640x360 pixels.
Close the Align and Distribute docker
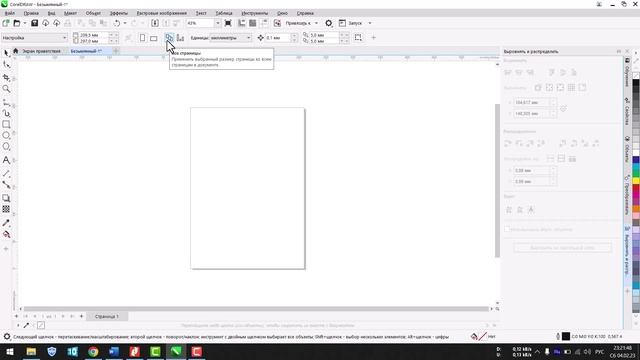pos(627,51)
